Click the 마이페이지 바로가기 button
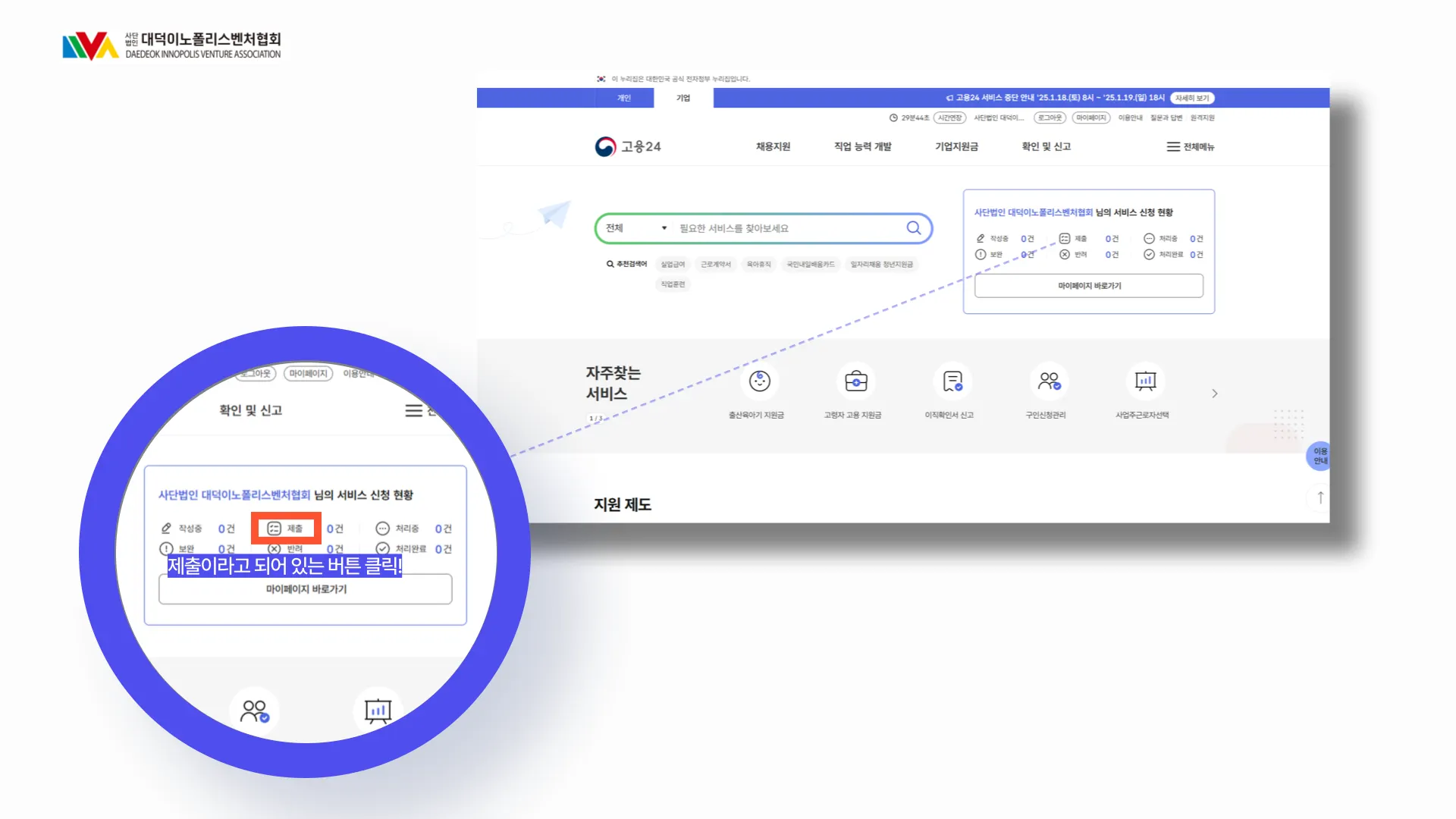This screenshot has width=1456, height=819. [1088, 286]
